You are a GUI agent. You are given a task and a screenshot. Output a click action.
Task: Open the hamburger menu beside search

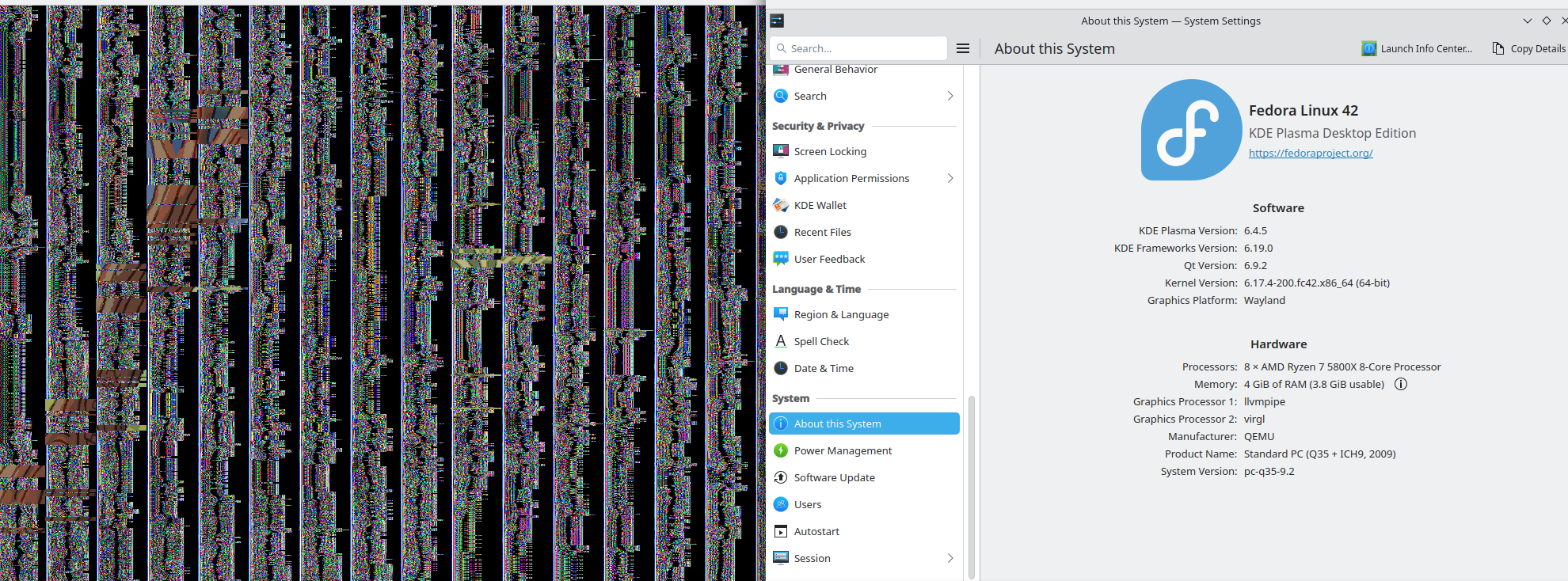[963, 48]
